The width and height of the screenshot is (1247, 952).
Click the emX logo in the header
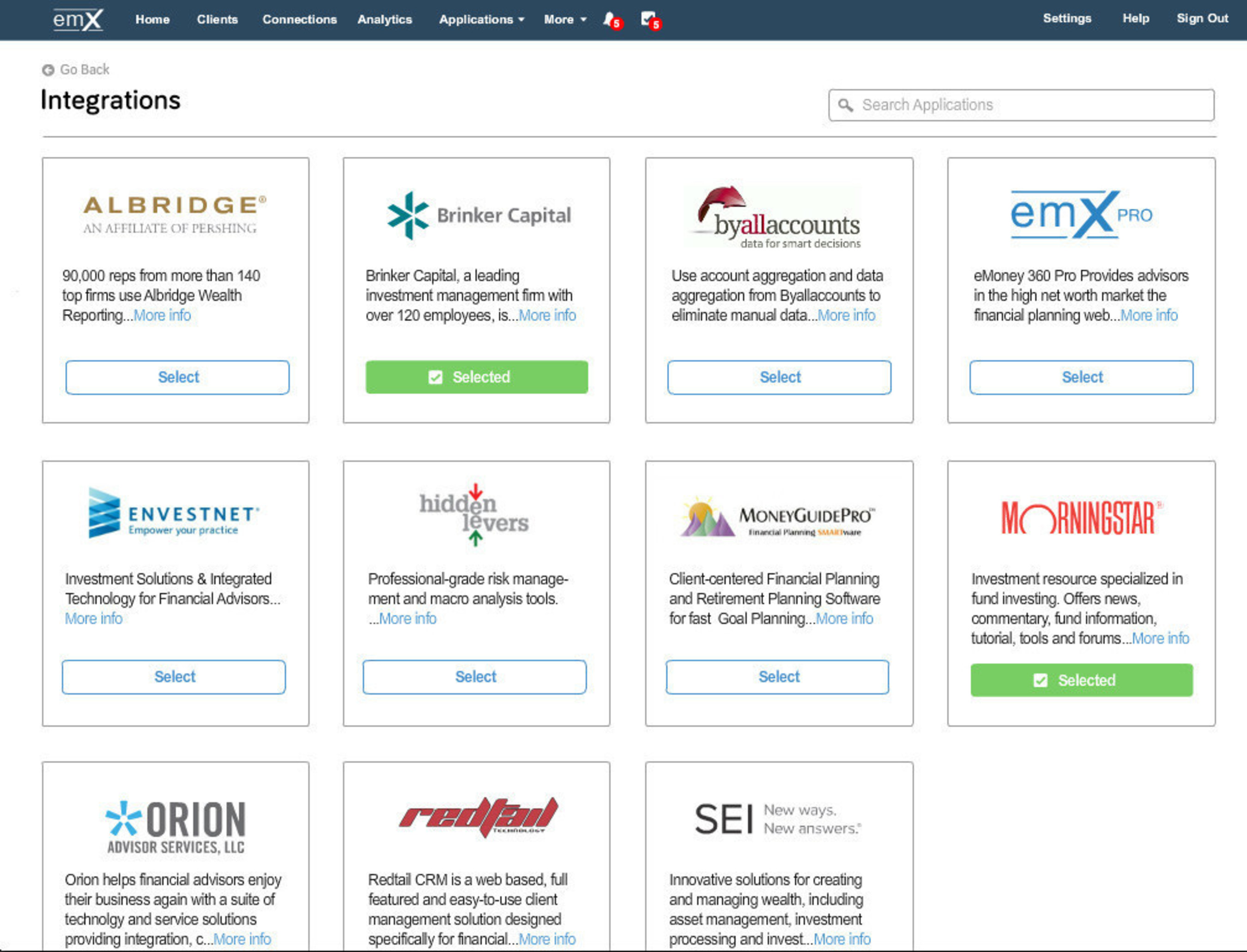pyautogui.click(x=78, y=20)
